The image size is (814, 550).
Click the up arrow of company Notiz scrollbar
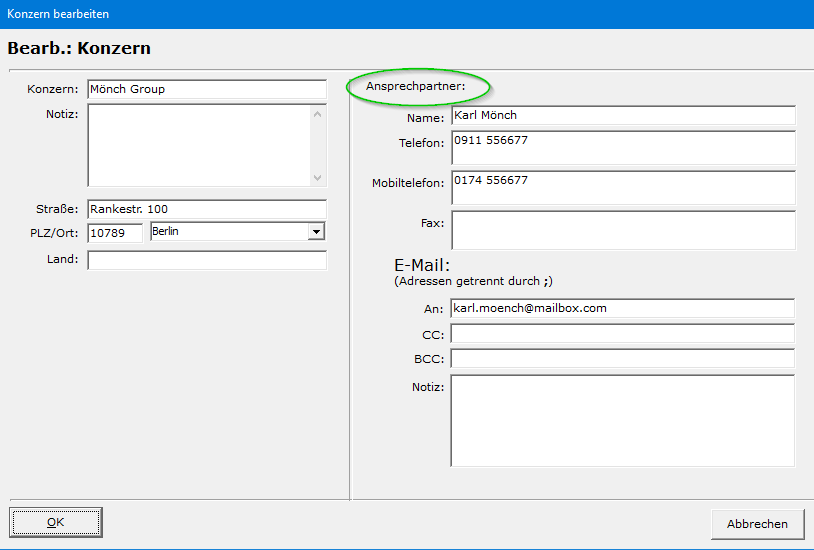318,114
